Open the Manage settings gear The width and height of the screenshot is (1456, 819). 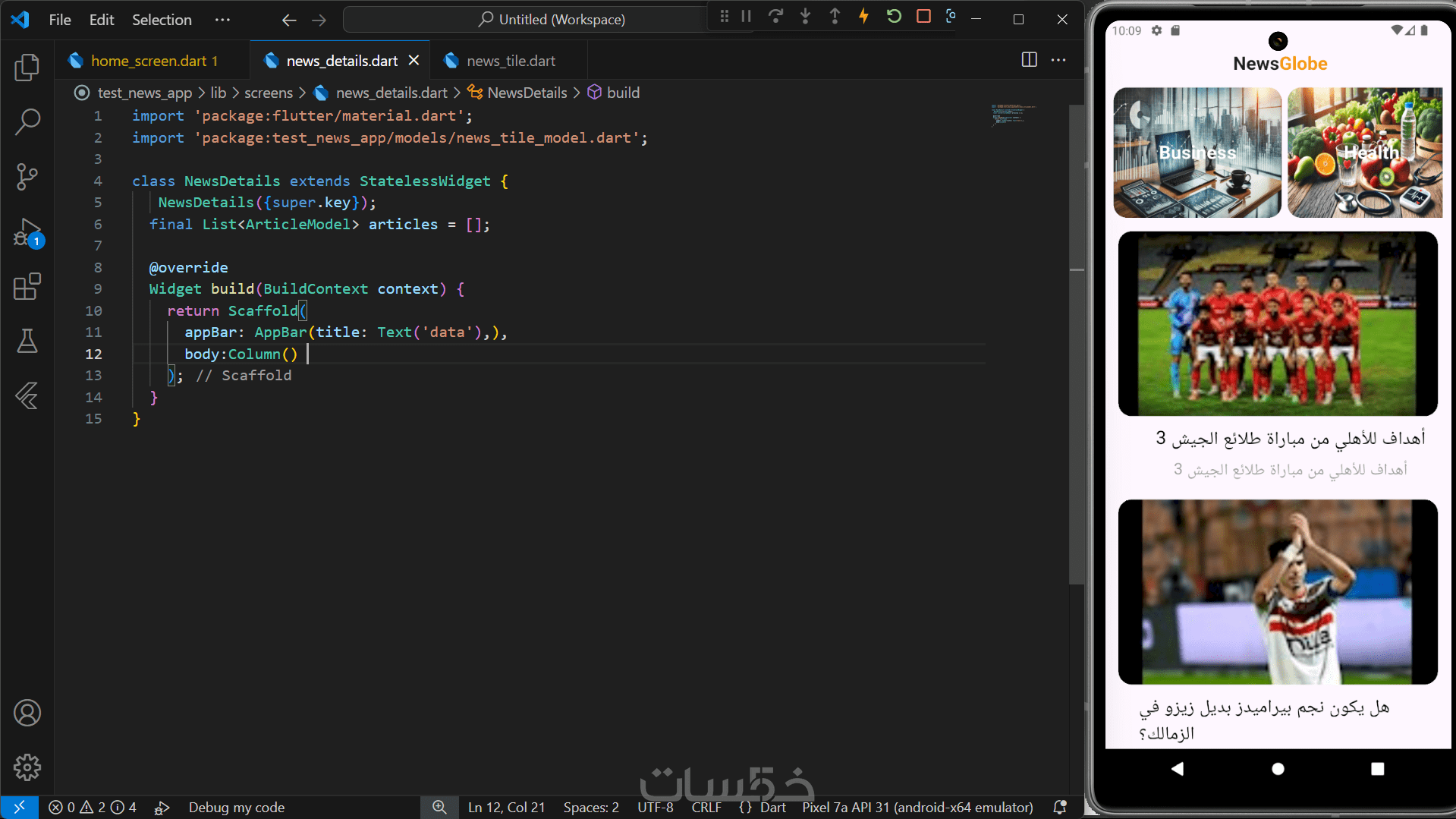coord(27,767)
